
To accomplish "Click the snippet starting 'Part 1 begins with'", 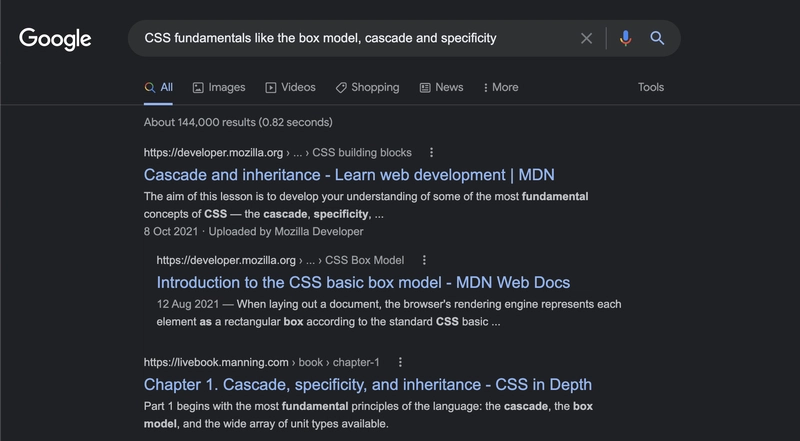I will point(368,415).
